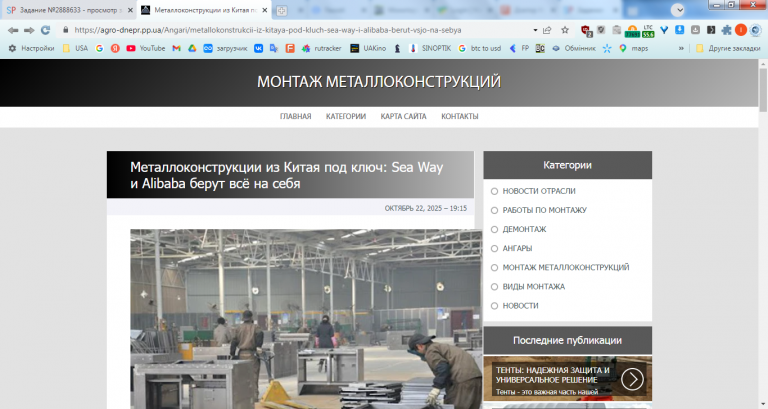Open the rutracker bookmark
Viewport: 768px width, 409px height.
(x=321, y=48)
